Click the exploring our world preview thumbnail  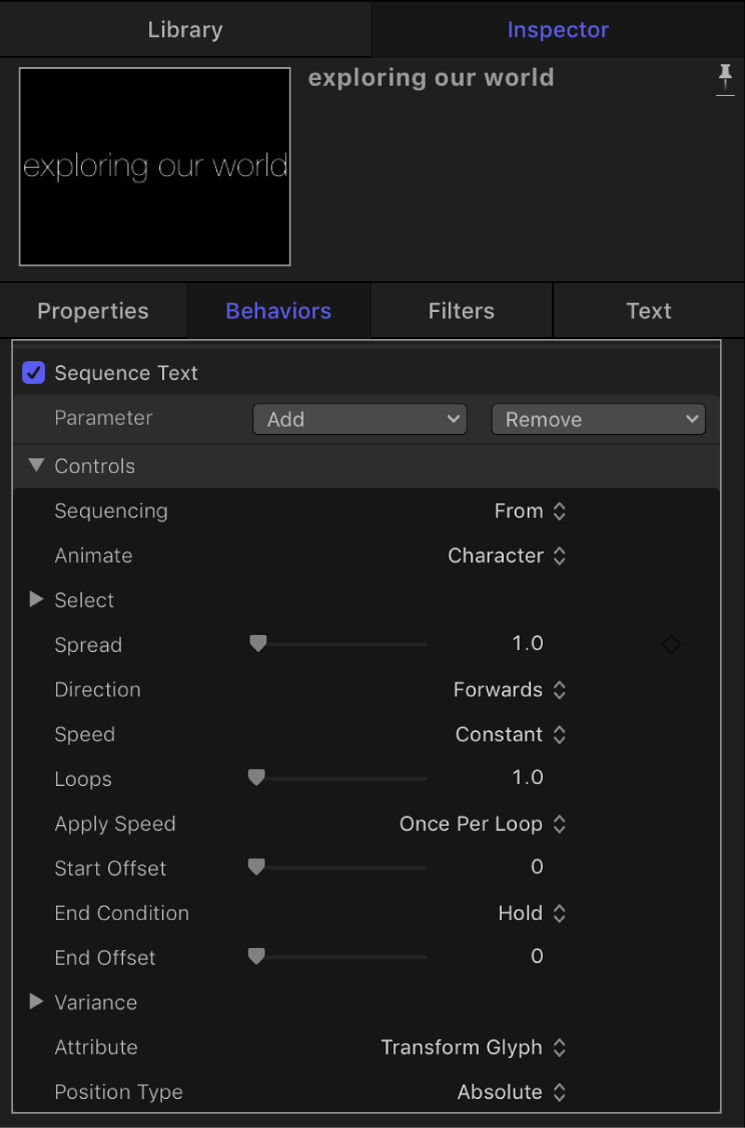point(155,166)
